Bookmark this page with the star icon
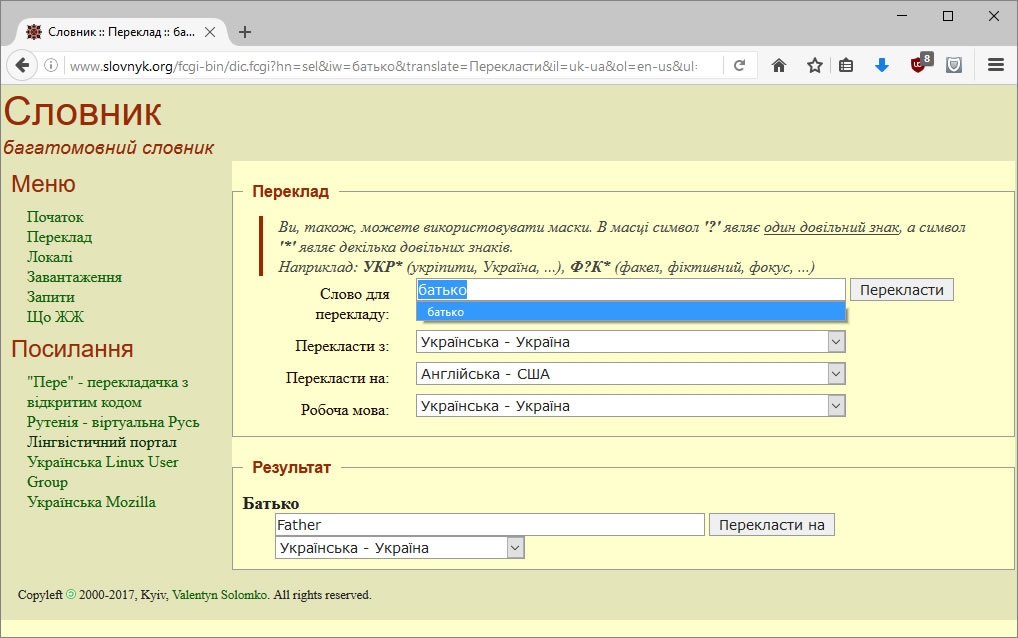Screen dimensions: 1018x638 point(814,66)
